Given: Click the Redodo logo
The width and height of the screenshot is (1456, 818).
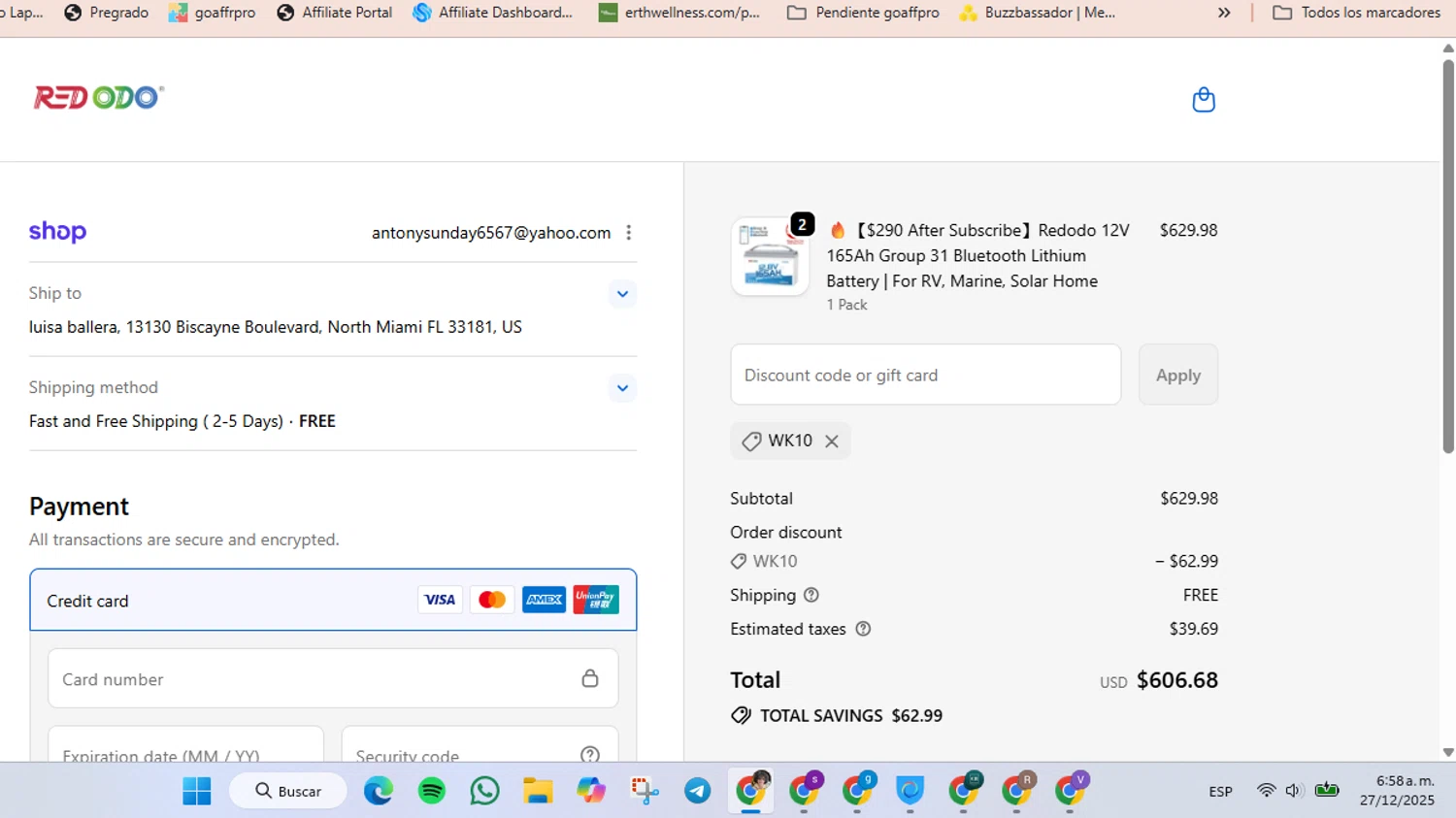Looking at the screenshot, I should pyautogui.click(x=98, y=97).
